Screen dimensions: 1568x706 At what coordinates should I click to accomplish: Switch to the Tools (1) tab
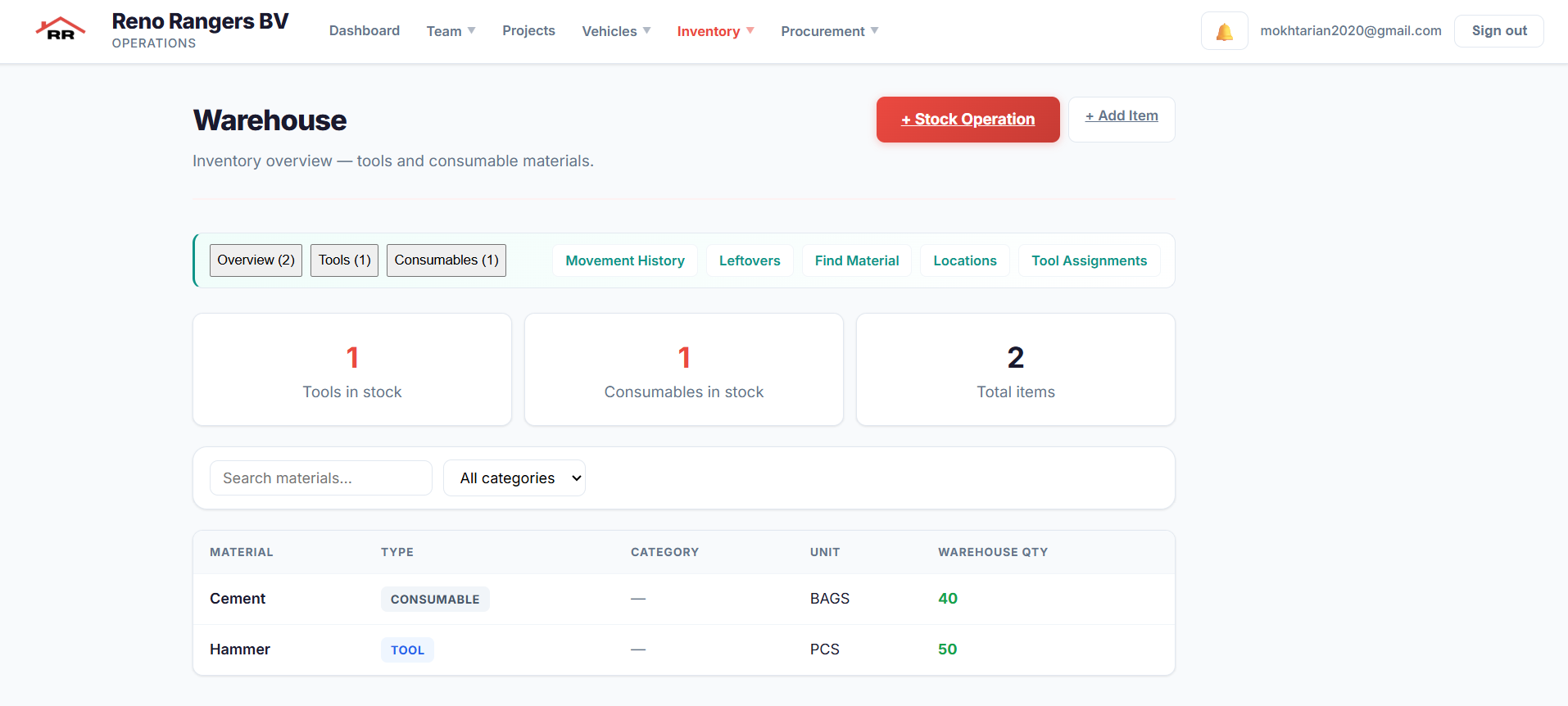click(x=344, y=260)
